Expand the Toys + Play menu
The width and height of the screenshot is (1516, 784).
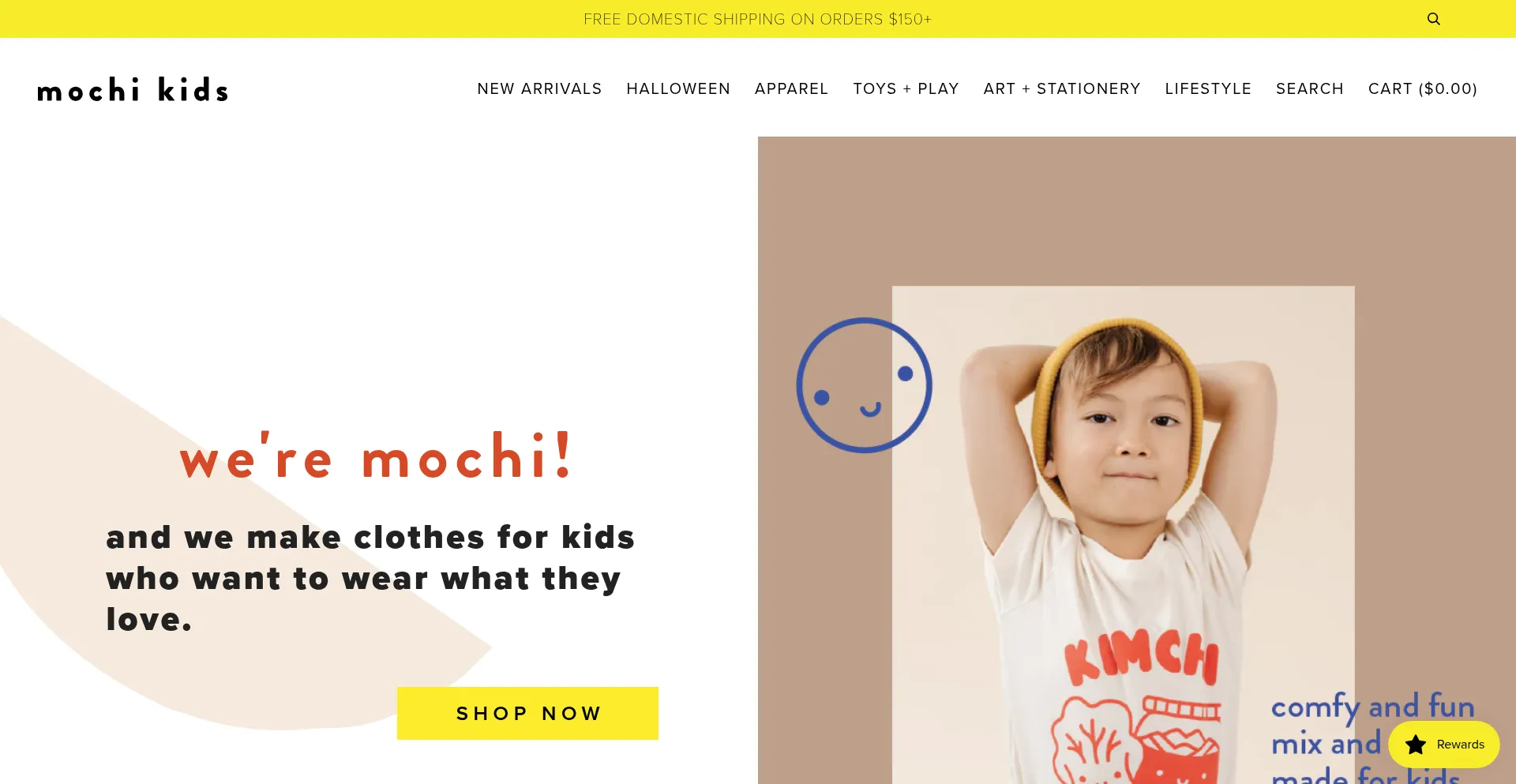tap(906, 88)
